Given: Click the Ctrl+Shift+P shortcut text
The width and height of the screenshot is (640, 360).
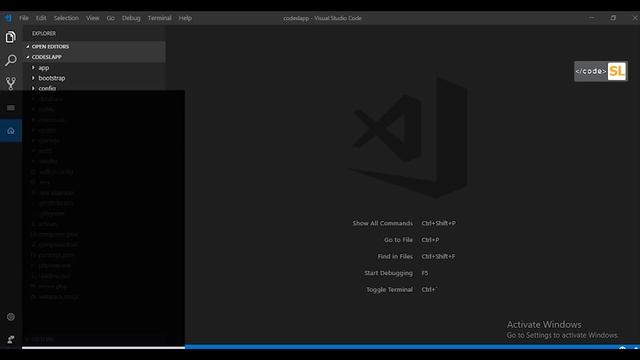Looking at the screenshot, I should point(438,223).
